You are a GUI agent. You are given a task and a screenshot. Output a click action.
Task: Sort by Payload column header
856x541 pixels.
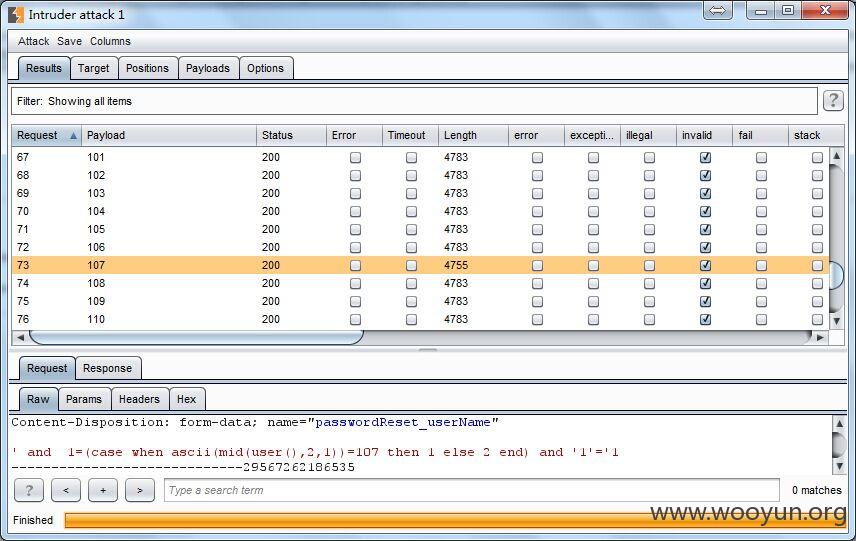169,135
